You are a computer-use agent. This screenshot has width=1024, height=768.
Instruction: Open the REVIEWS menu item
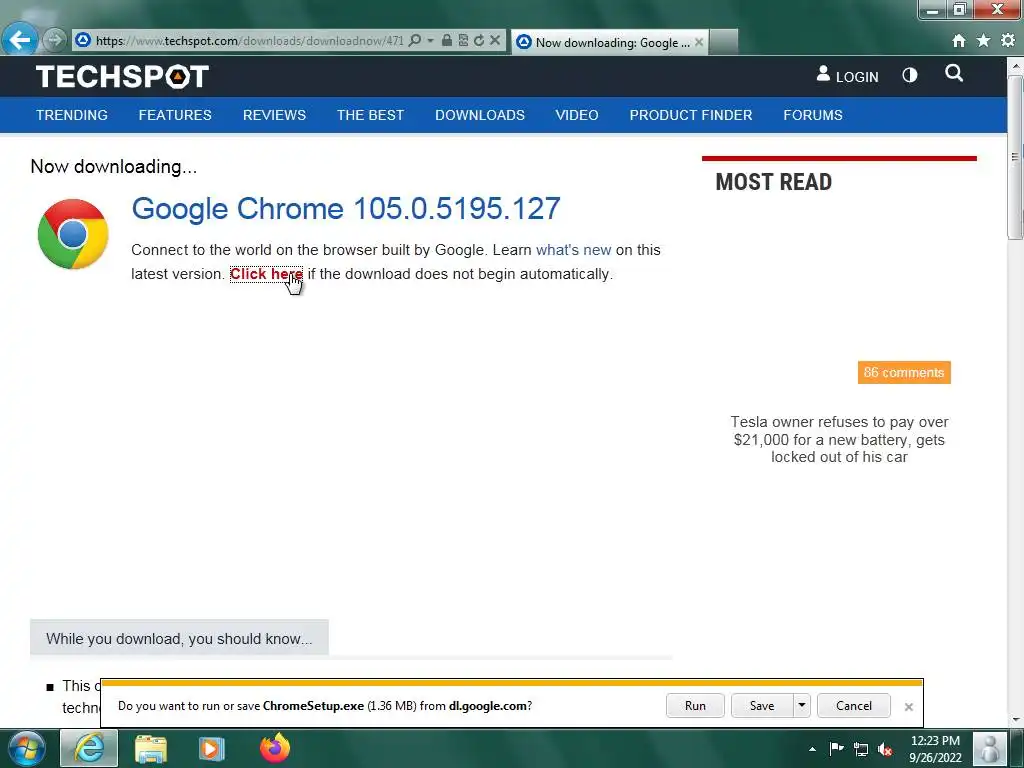click(274, 115)
